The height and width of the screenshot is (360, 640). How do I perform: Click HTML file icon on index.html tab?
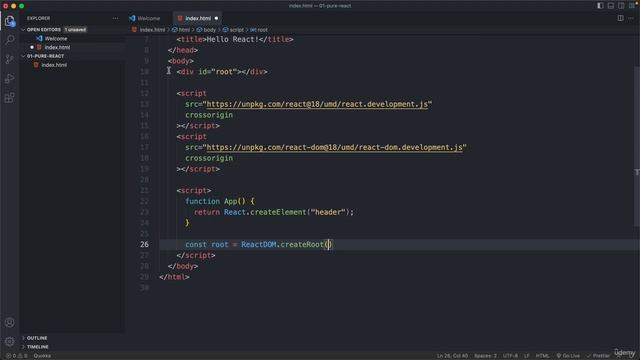coord(180,18)
